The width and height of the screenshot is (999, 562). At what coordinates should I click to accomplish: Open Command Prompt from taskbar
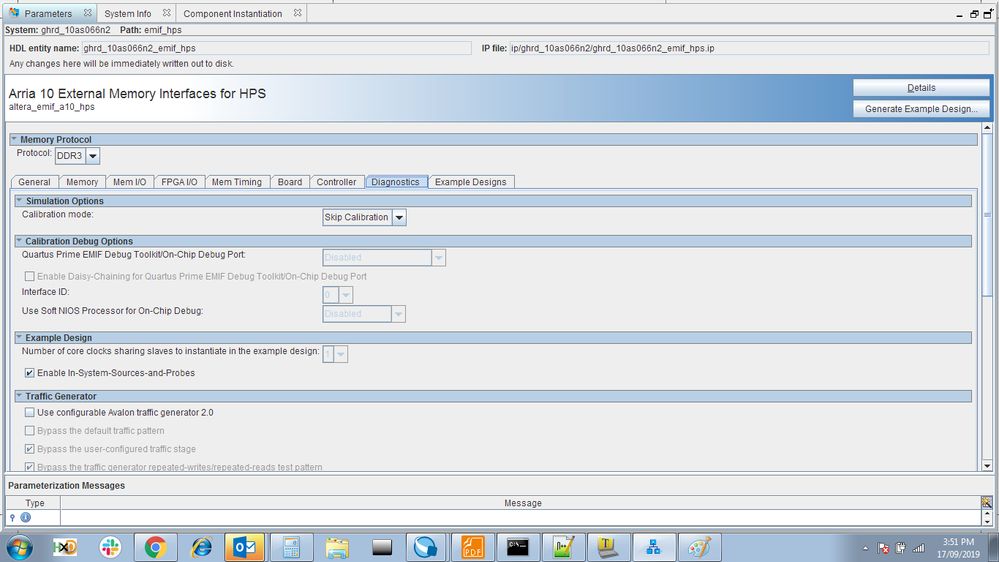pos(517,547)
